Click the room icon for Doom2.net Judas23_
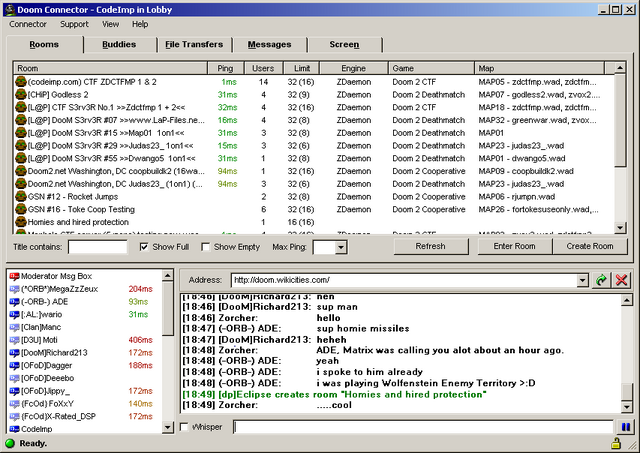This screenshot has width=640, height=453. 21,184
